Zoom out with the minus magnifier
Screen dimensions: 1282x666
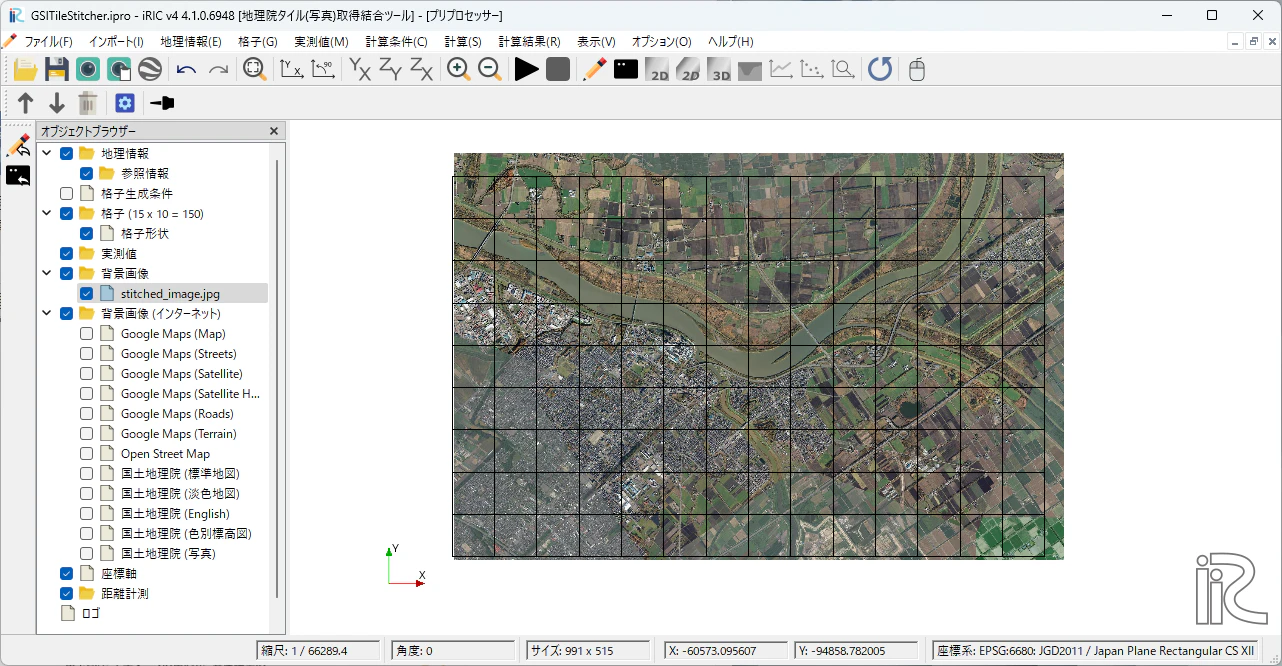tap(490, 69)
